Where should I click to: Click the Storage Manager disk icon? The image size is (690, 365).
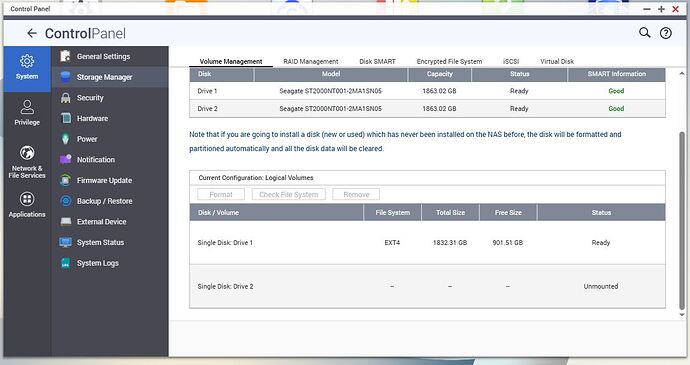(66, 77)
